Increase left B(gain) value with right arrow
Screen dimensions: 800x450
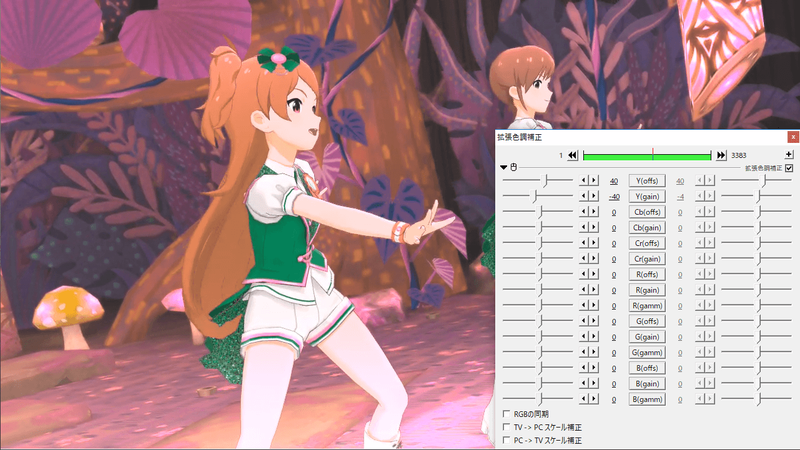click(593, 383)
